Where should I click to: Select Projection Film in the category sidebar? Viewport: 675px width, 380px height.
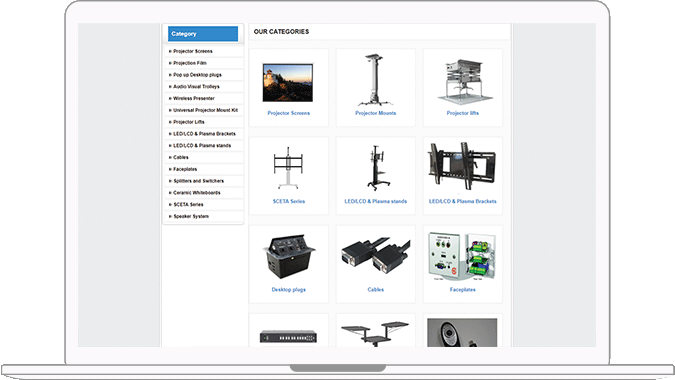click(190, 63)
